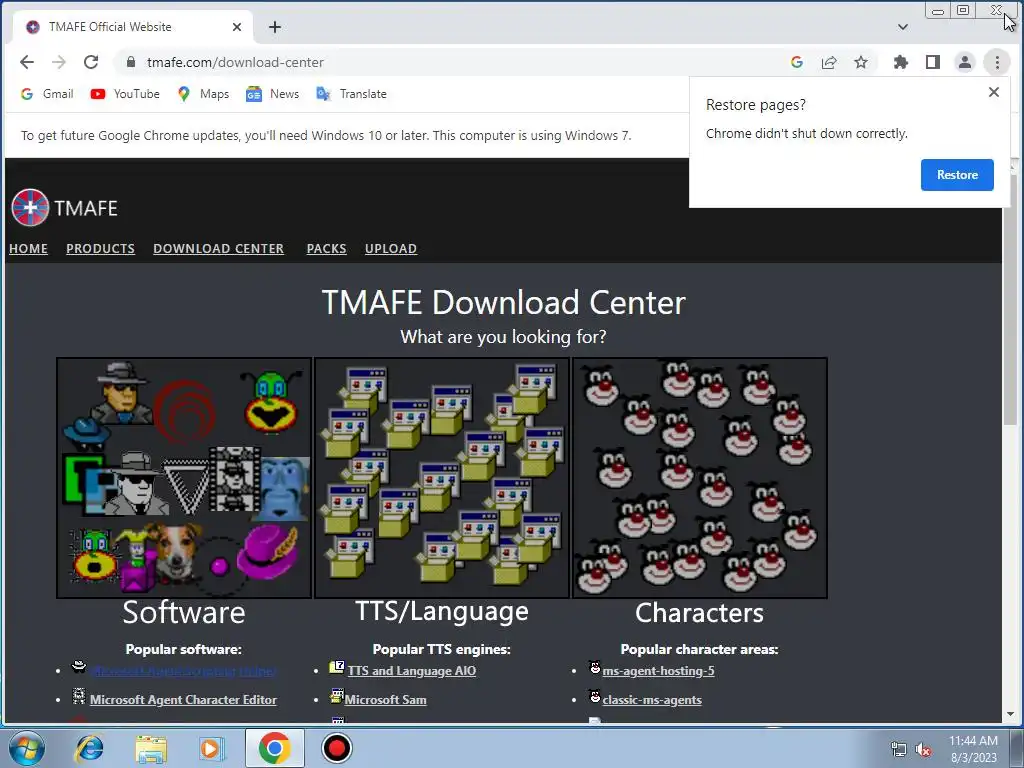Close the TMAFE Official Website tab
The height and width of the screenshot is (768, 1024).
click(237, 27)
